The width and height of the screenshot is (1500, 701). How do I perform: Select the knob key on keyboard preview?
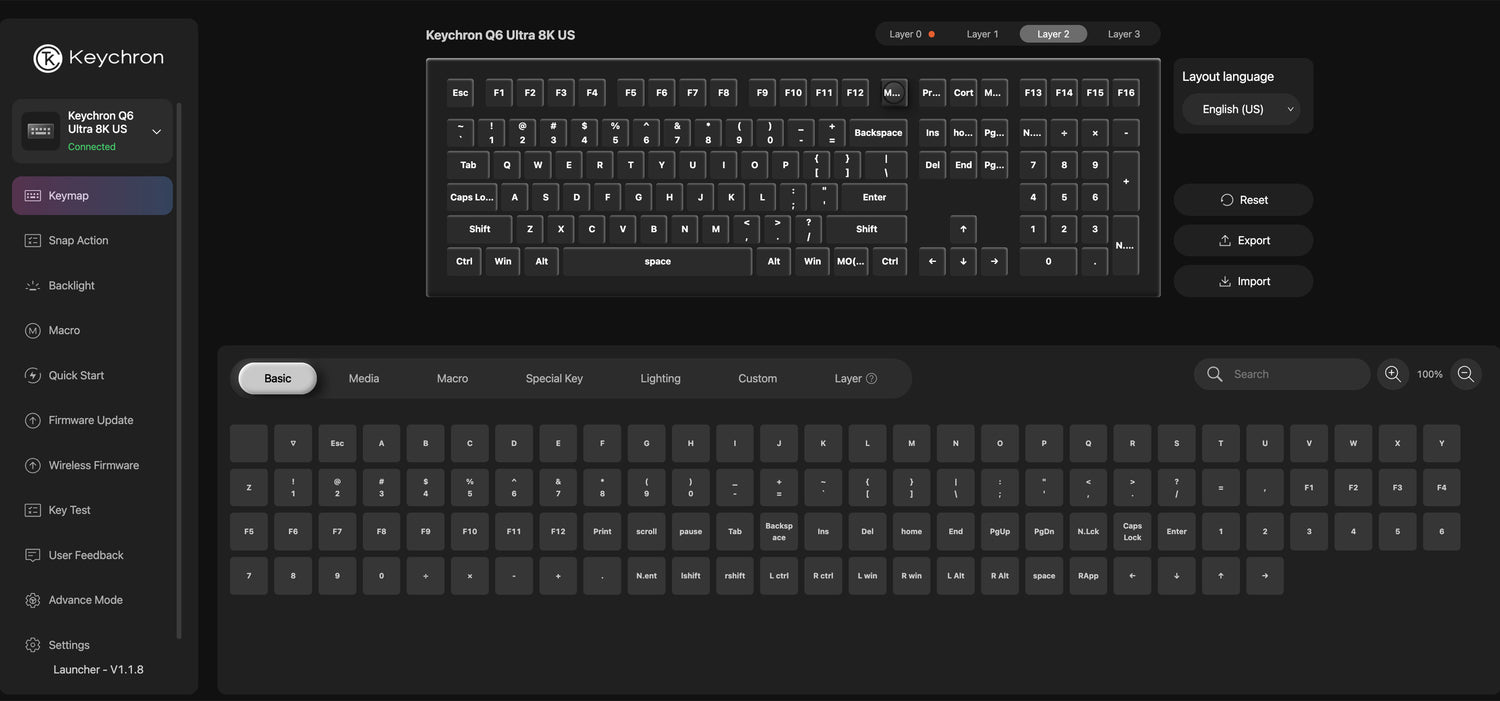(x=893, y=93)
